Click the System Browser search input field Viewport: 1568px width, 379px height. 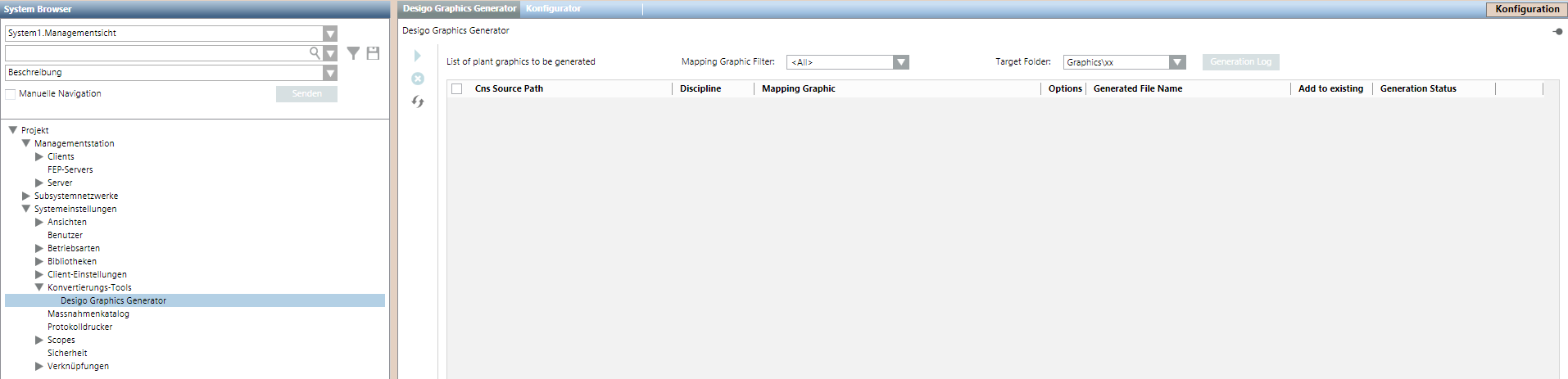coord(156,53)
